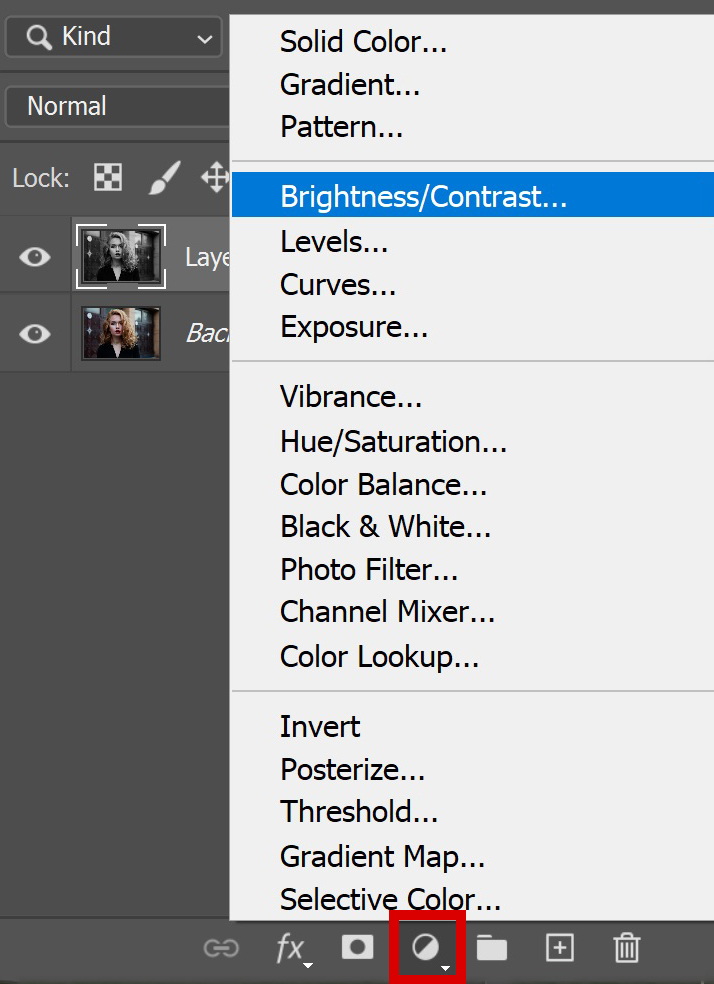Screen dimensions: 714x984
Task: Lock image pixels with brush icon
Action: click(164, 178)
